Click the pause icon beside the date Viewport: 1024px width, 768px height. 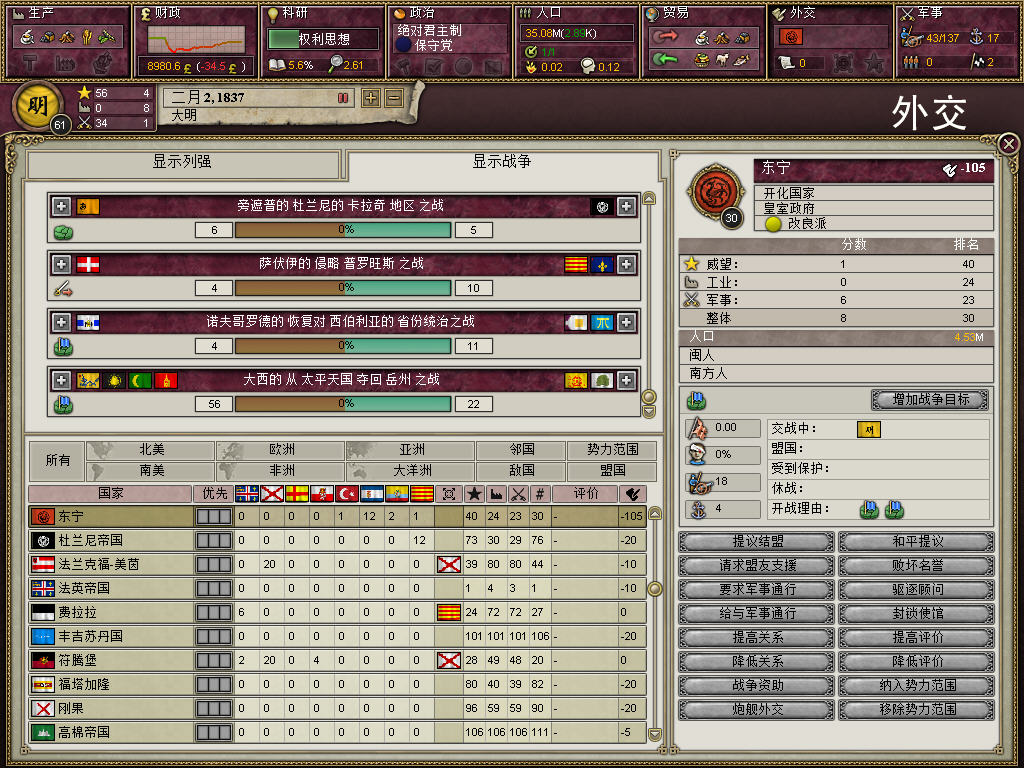[343, 98]
